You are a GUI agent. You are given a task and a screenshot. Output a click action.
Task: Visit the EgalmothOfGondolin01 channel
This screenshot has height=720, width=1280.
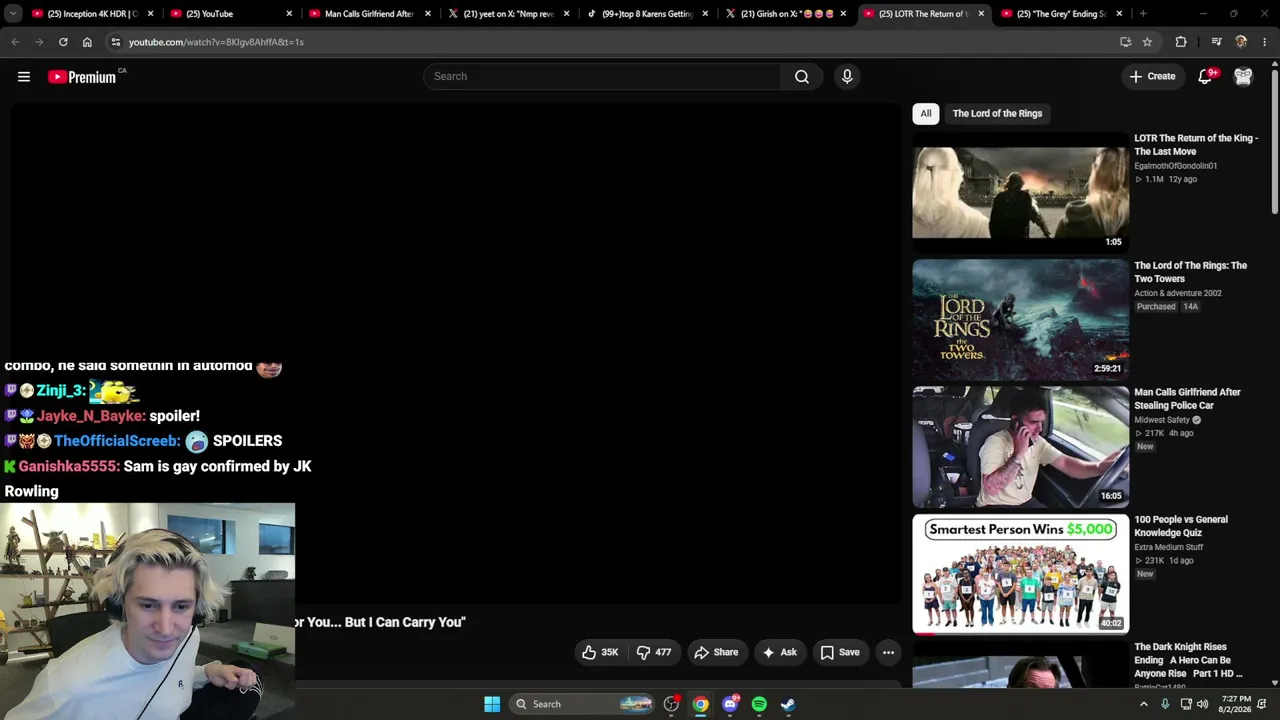pos(1175,166)
